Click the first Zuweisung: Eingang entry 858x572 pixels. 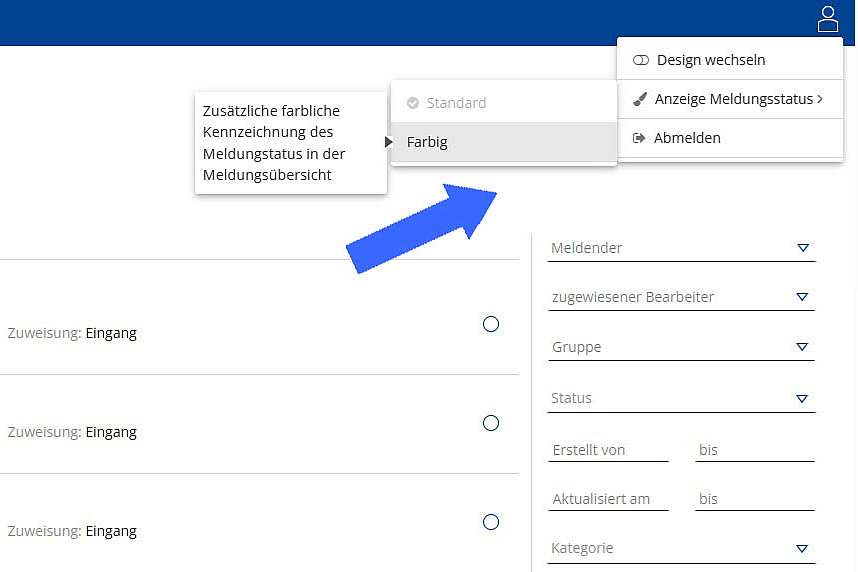72,333
